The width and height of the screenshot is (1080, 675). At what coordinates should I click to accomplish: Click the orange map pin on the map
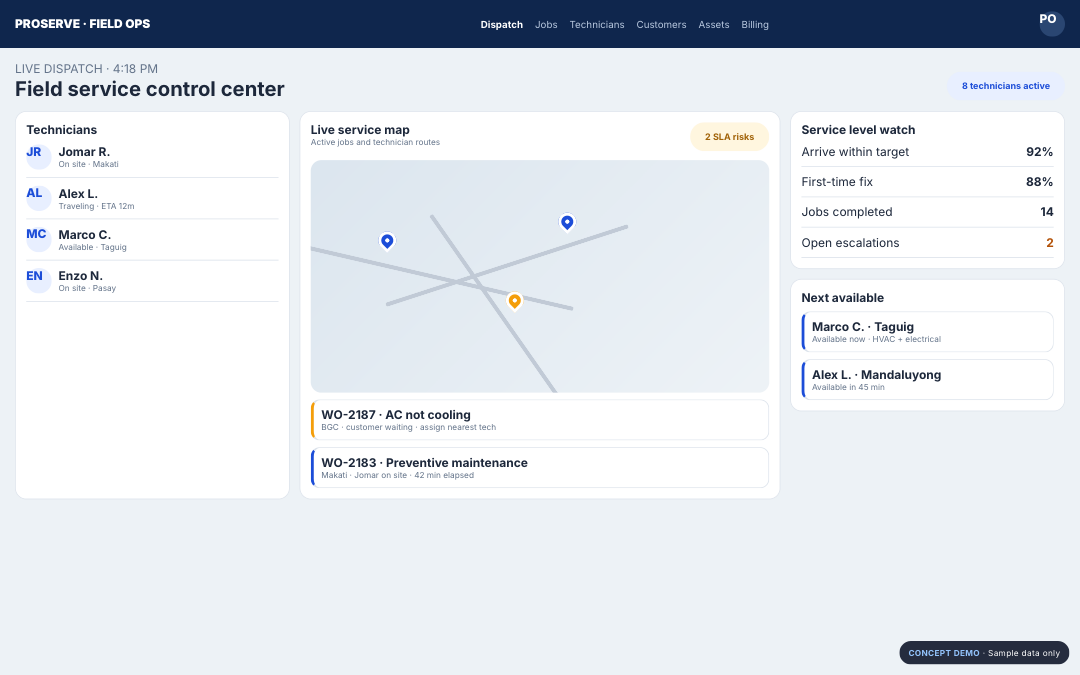(514, 301)
